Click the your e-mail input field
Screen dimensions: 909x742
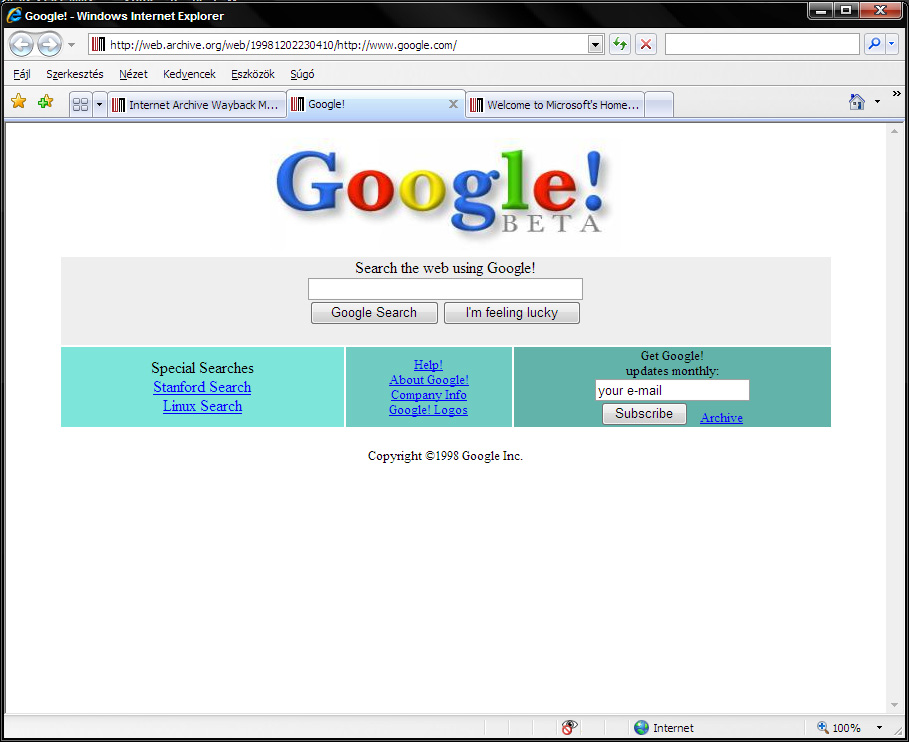tap(672, 390)
